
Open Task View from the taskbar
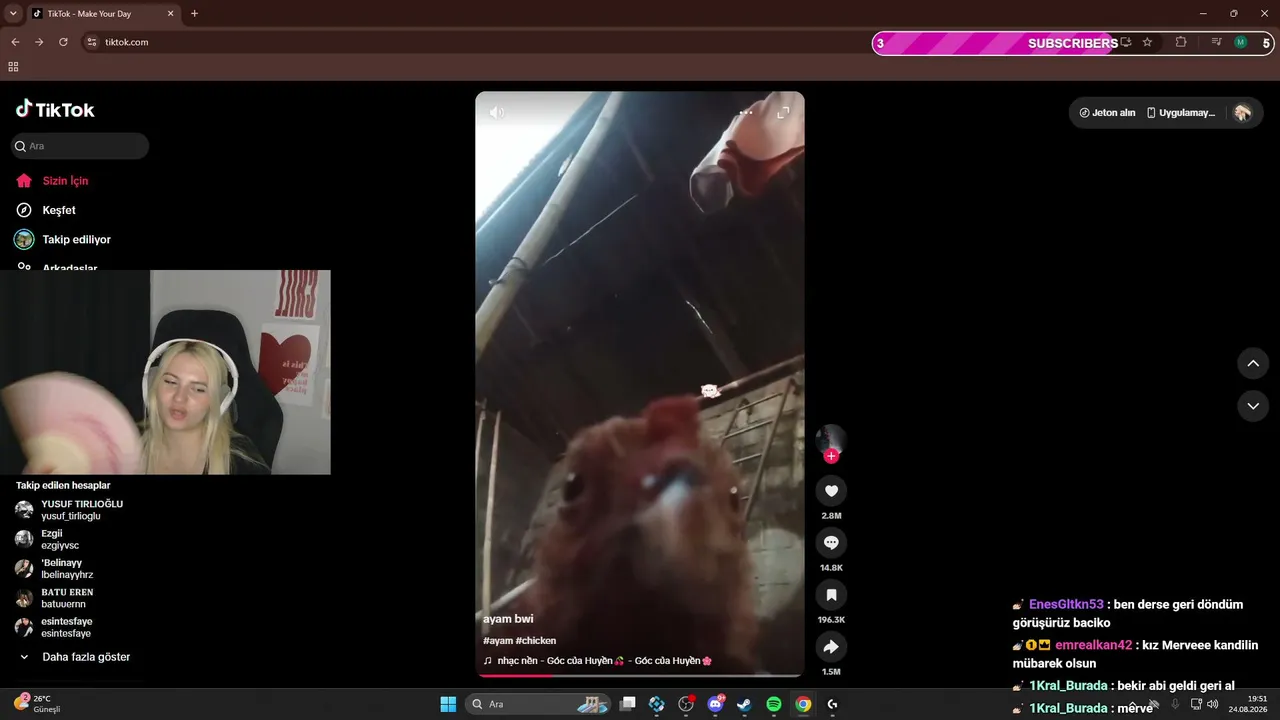pos(628,704)
